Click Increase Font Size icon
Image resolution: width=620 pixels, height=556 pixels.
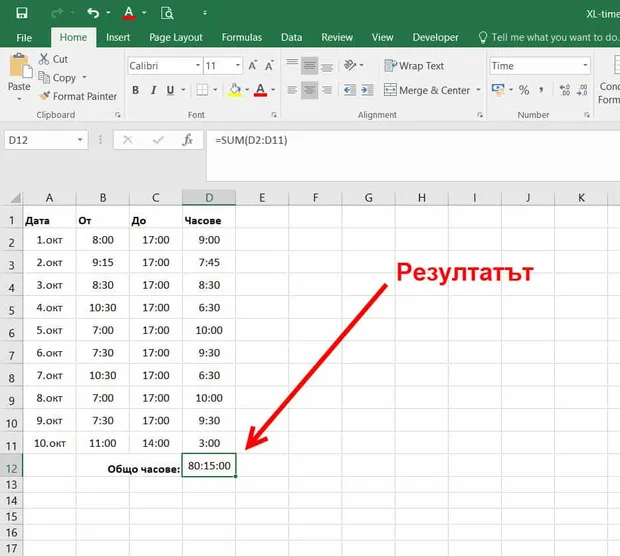click(x=252, y=66)
